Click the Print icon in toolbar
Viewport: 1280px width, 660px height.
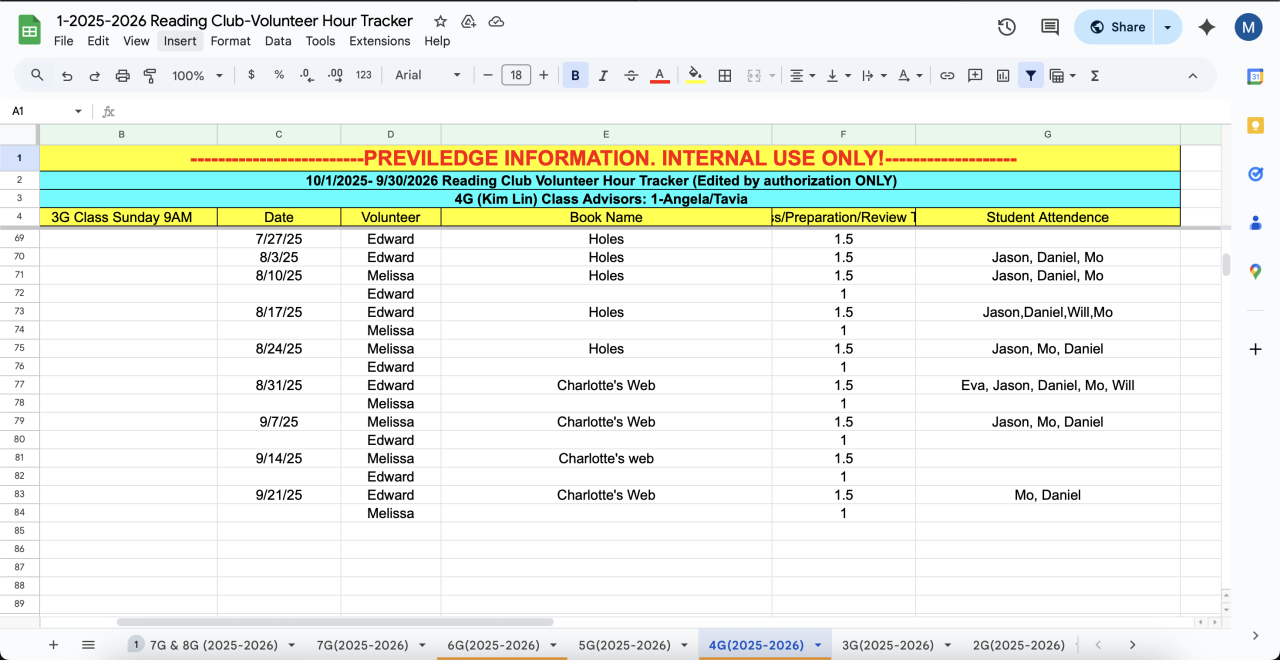pyautogui.click(x=122, y=76)
